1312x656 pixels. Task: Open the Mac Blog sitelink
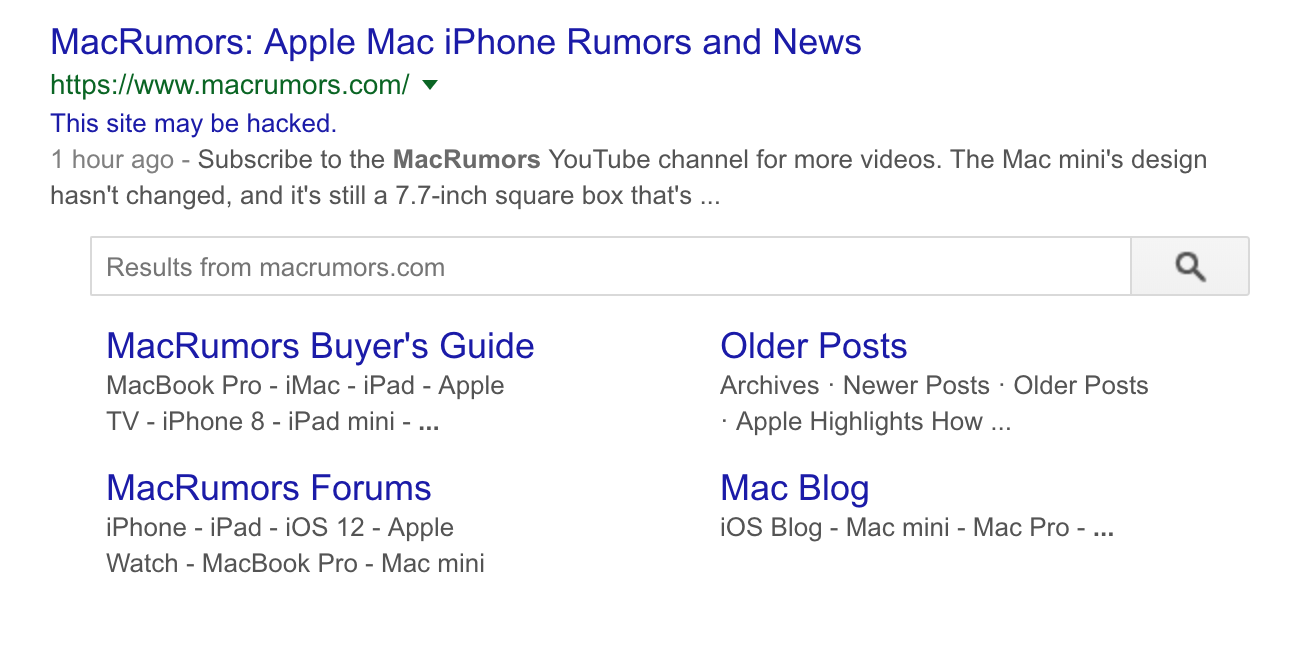pos(794,488)
